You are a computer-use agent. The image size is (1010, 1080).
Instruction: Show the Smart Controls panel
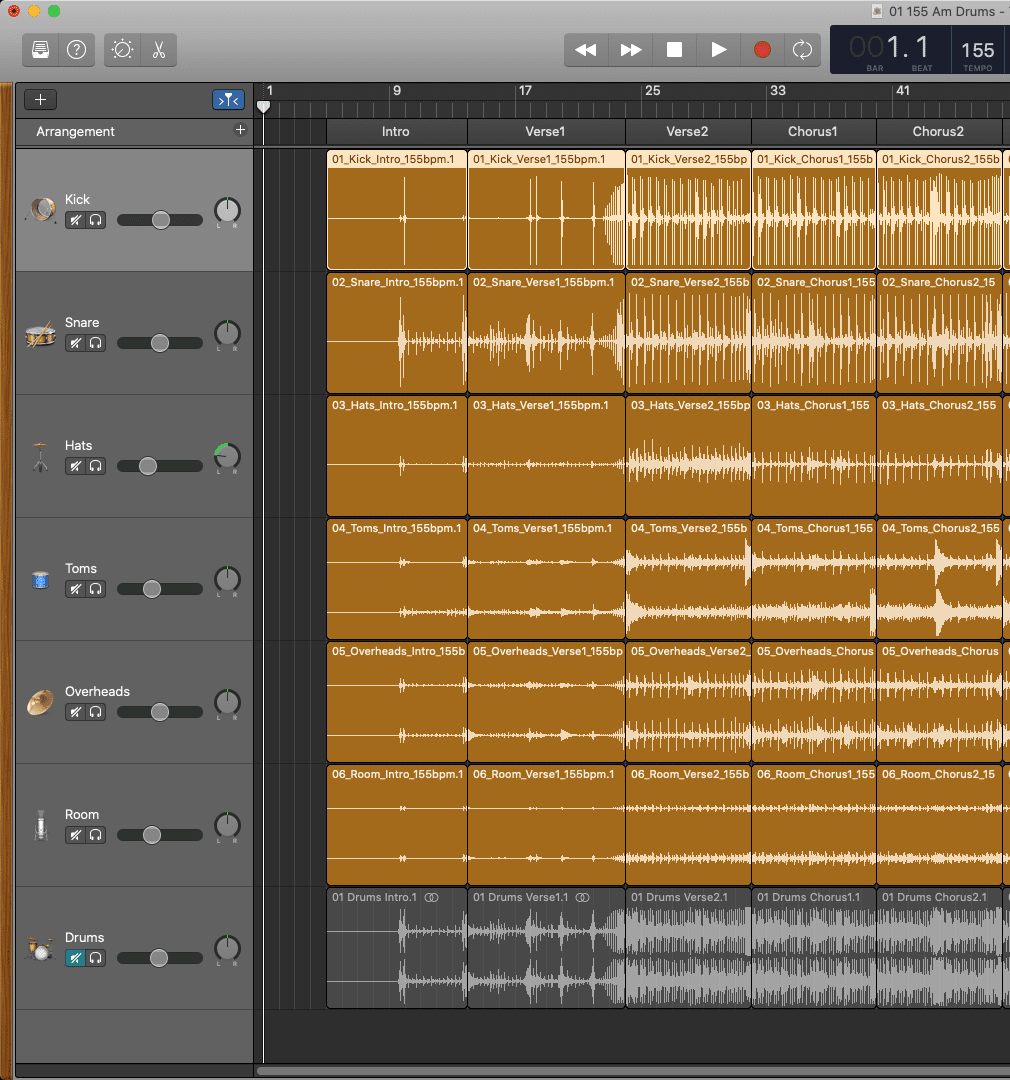[x=123, y=50]
